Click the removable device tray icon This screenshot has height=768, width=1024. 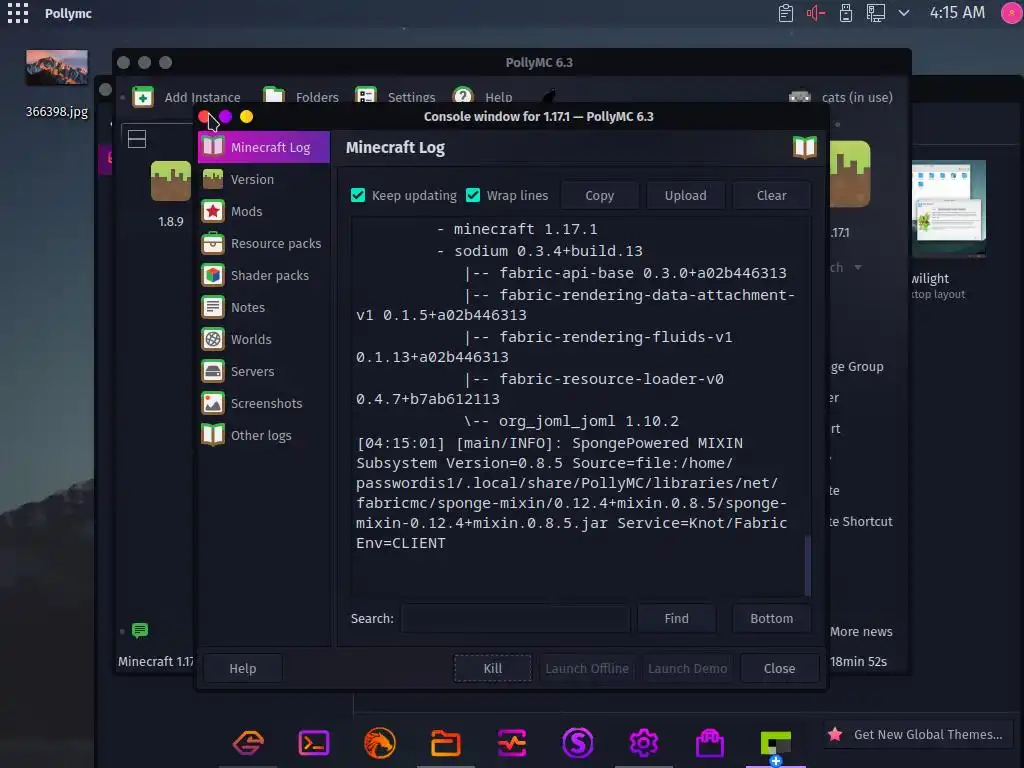pos(846,13)
